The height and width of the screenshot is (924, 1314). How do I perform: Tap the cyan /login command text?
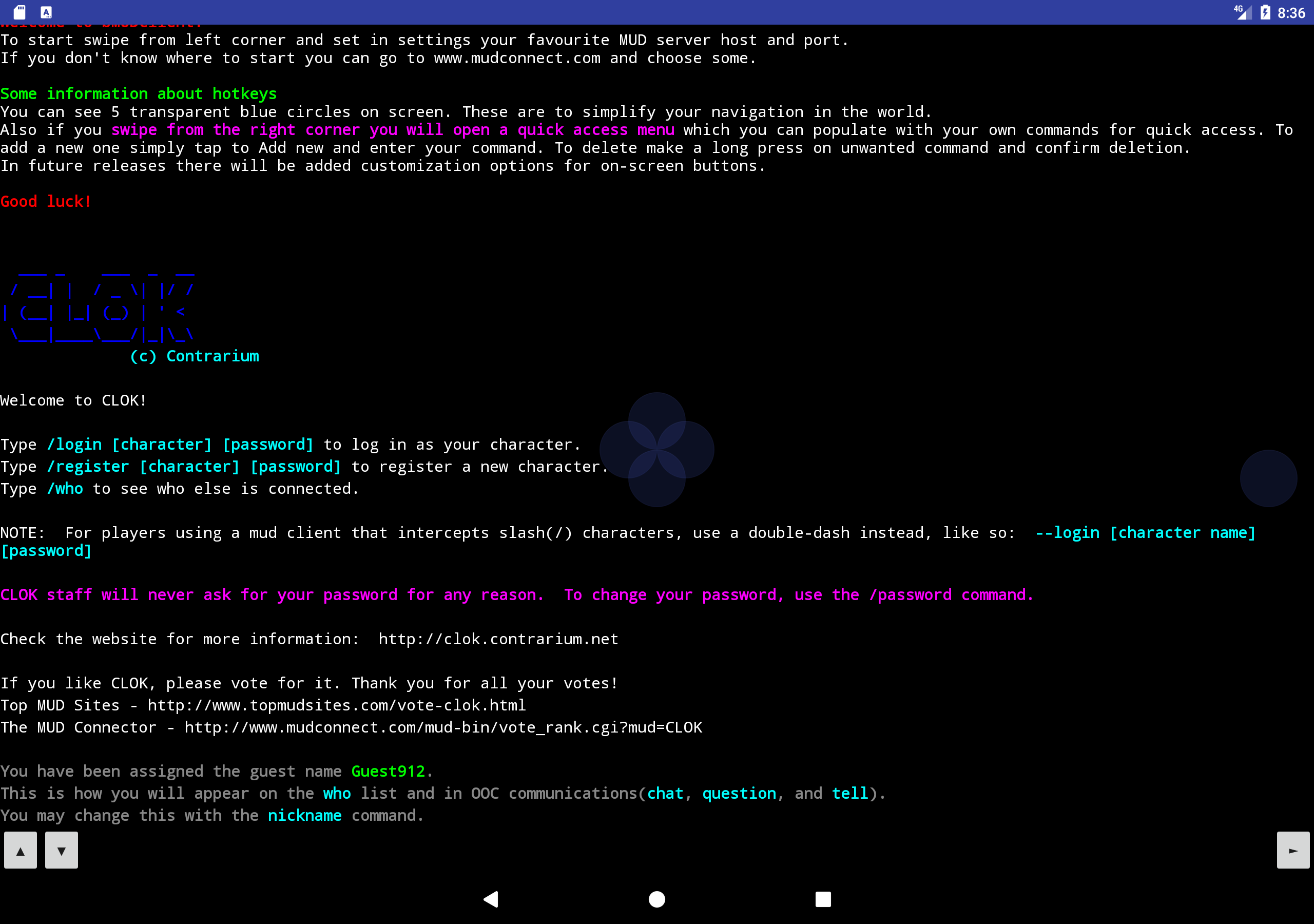tap(180, 445)
